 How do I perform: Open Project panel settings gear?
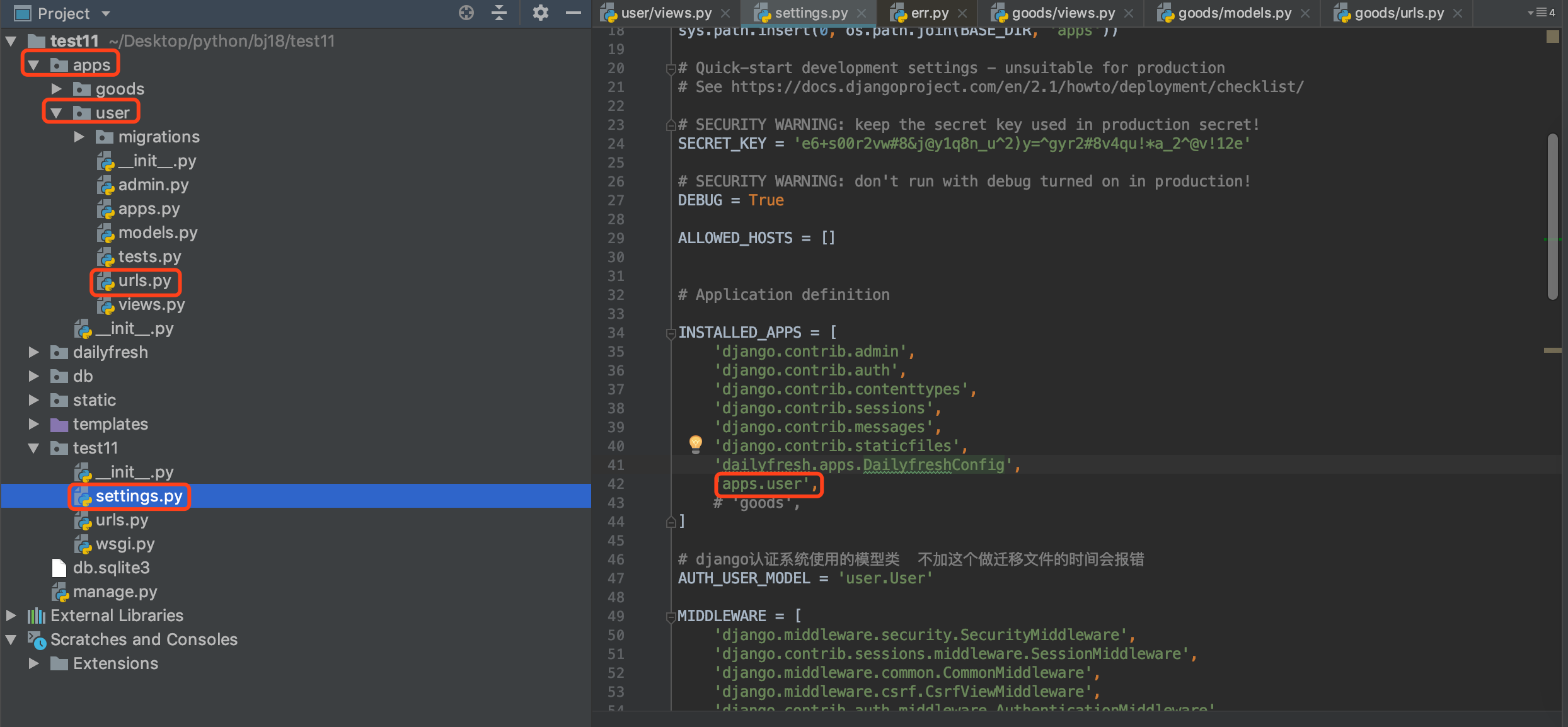click(540, 13)
